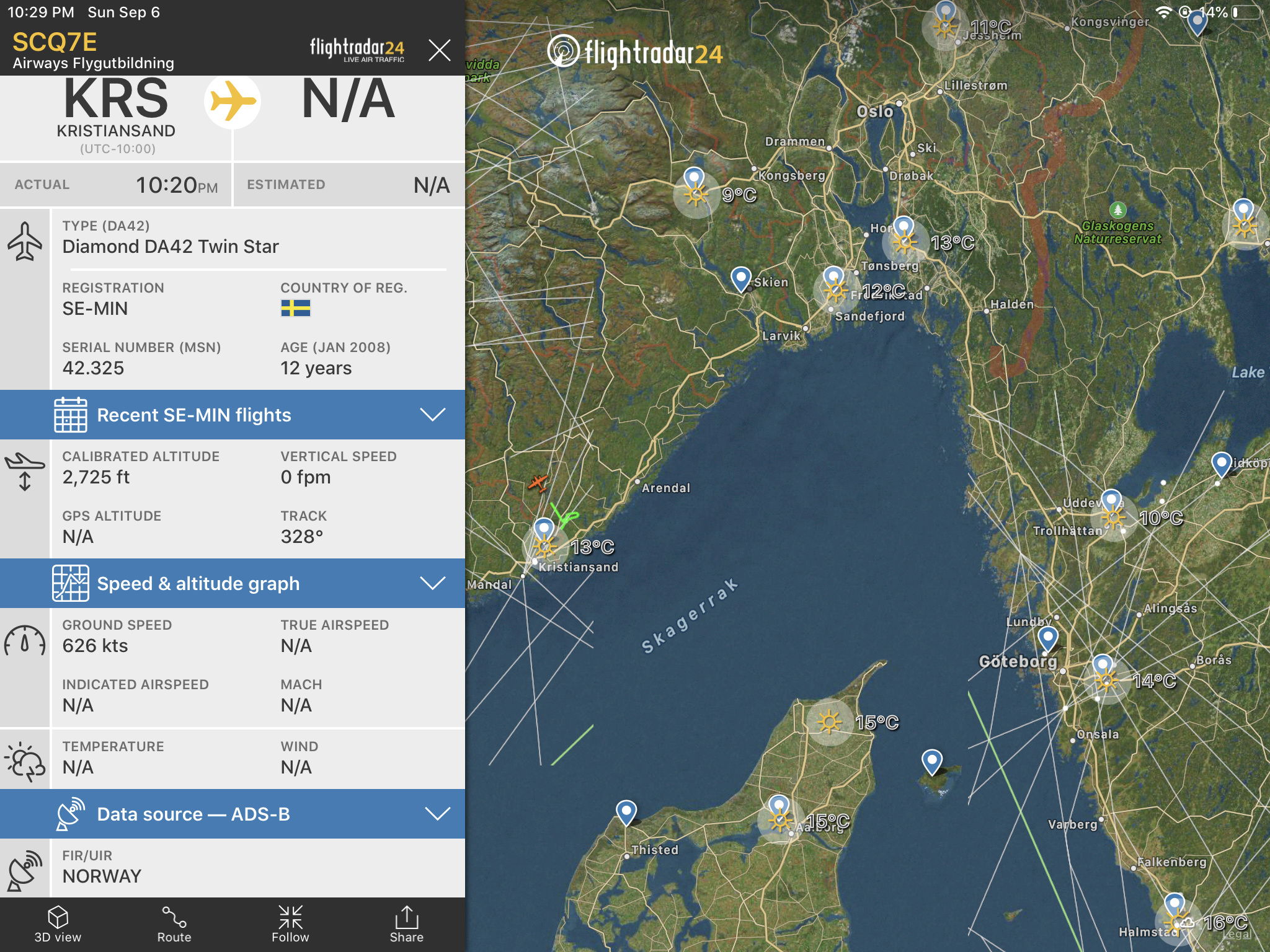1270x952 pixels.
Task: Tap the Skien airport pin
Action: (x=741, y=278)
